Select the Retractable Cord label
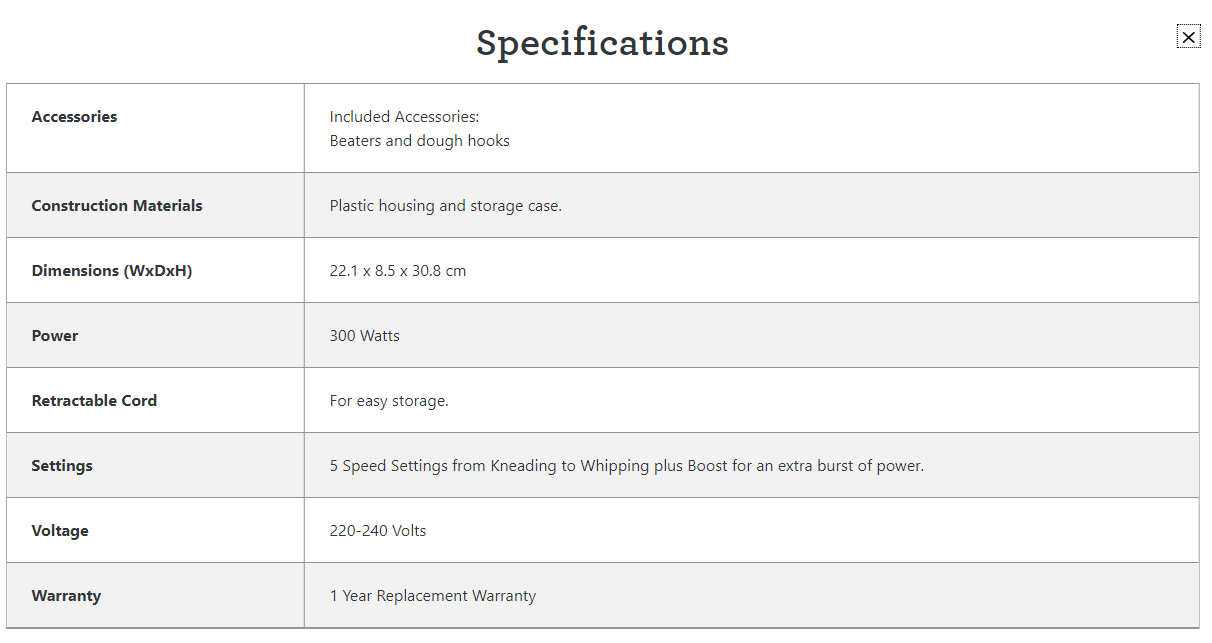1212x643 pixels. (94, 401)
